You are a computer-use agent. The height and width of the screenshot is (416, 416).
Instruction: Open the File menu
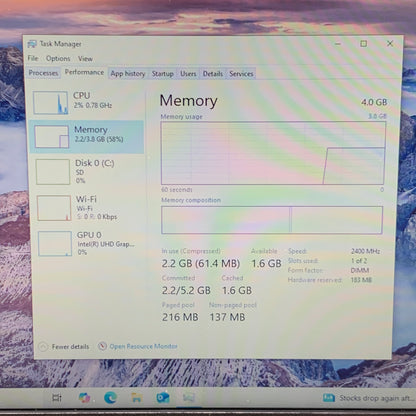(33, 58)
